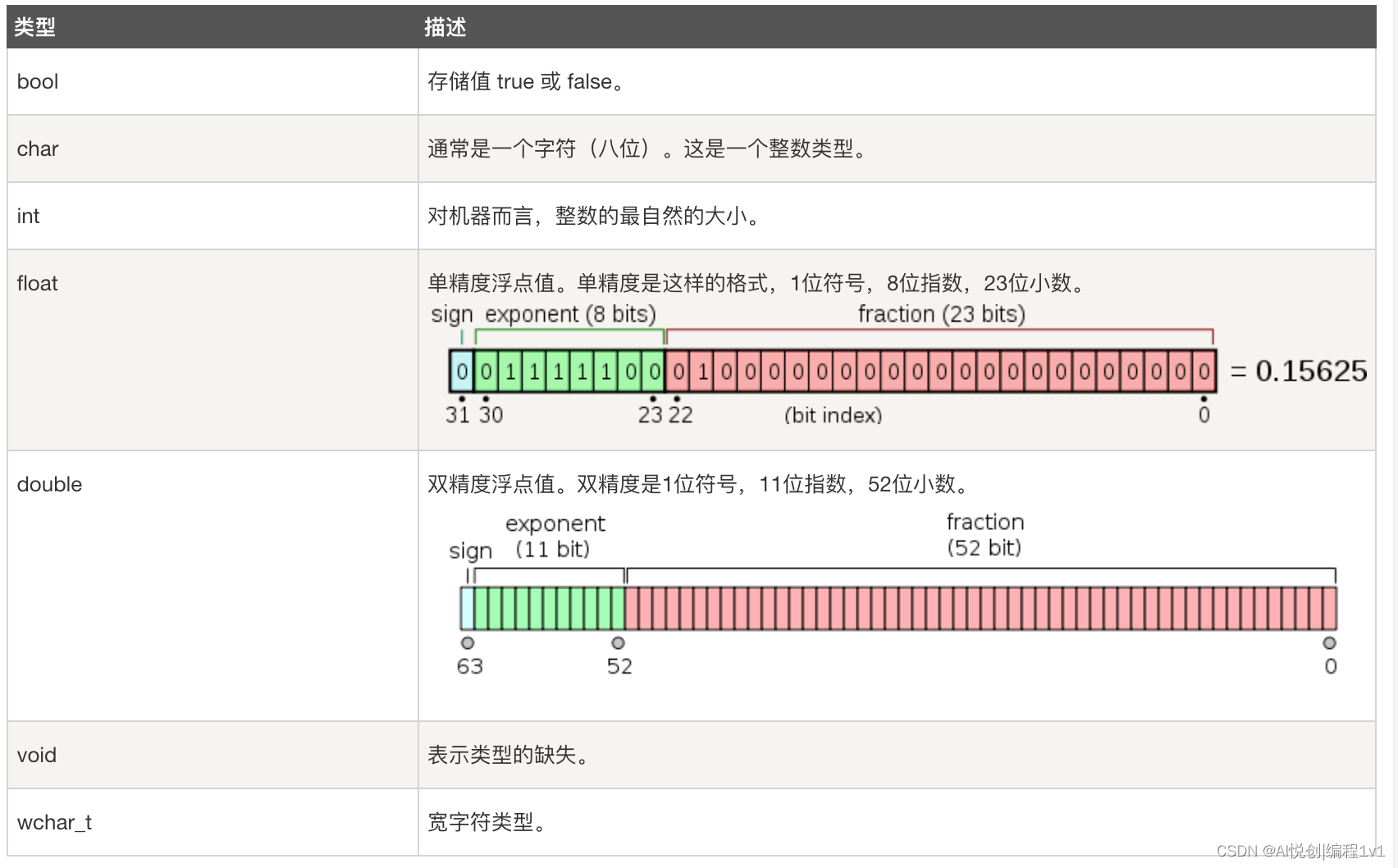Click the void description '表示类型的缺失。'
The height and width of the screenshot is (868, 1398).
509,755
